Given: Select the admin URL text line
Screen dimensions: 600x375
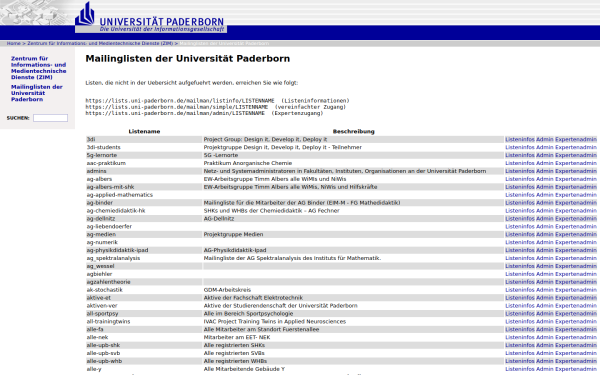Looking at the screenshot, I should click(204, 113).
